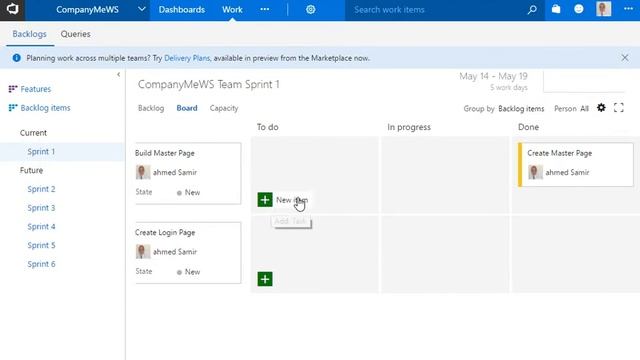The width and height of the screenshot is (640, 360).
Task: Click the Done column header
Action: [x=528, y=127]
